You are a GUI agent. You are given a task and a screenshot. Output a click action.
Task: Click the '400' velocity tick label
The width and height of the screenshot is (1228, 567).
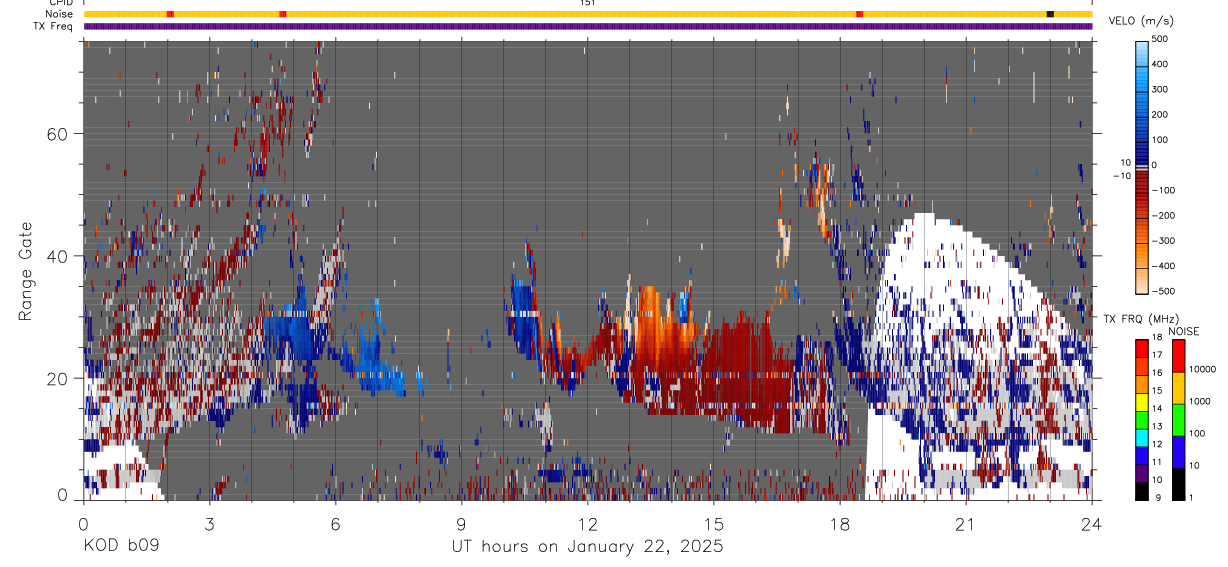click(x=1159, y=65)
